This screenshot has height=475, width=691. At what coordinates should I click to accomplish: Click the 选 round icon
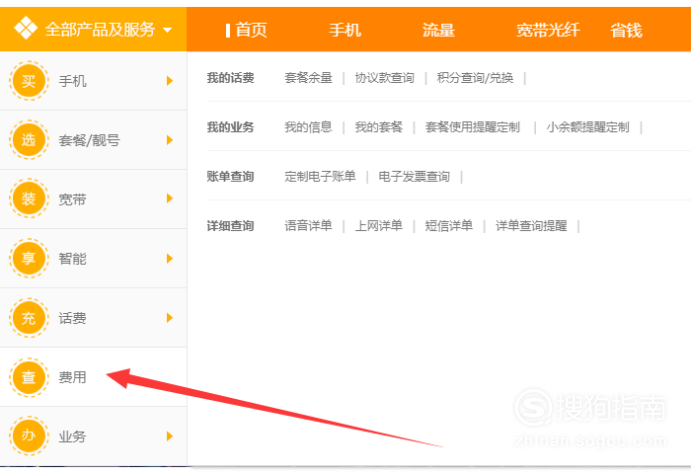click(29, 140)
